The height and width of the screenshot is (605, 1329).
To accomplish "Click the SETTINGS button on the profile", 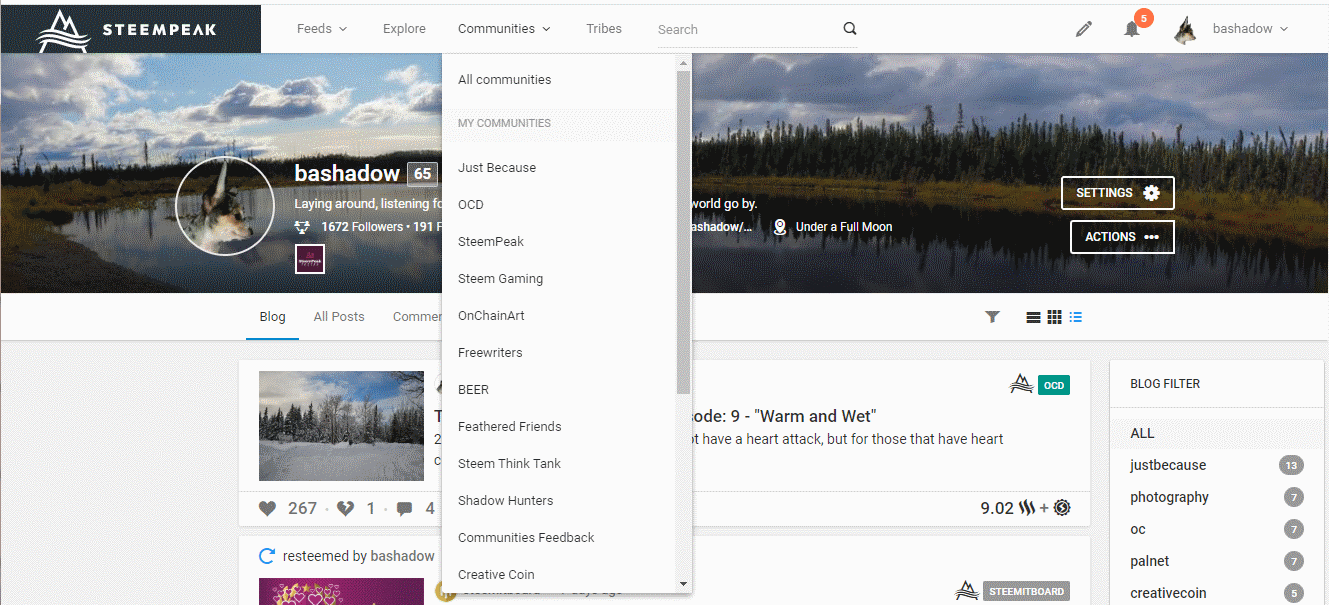I will (1117, 193).
